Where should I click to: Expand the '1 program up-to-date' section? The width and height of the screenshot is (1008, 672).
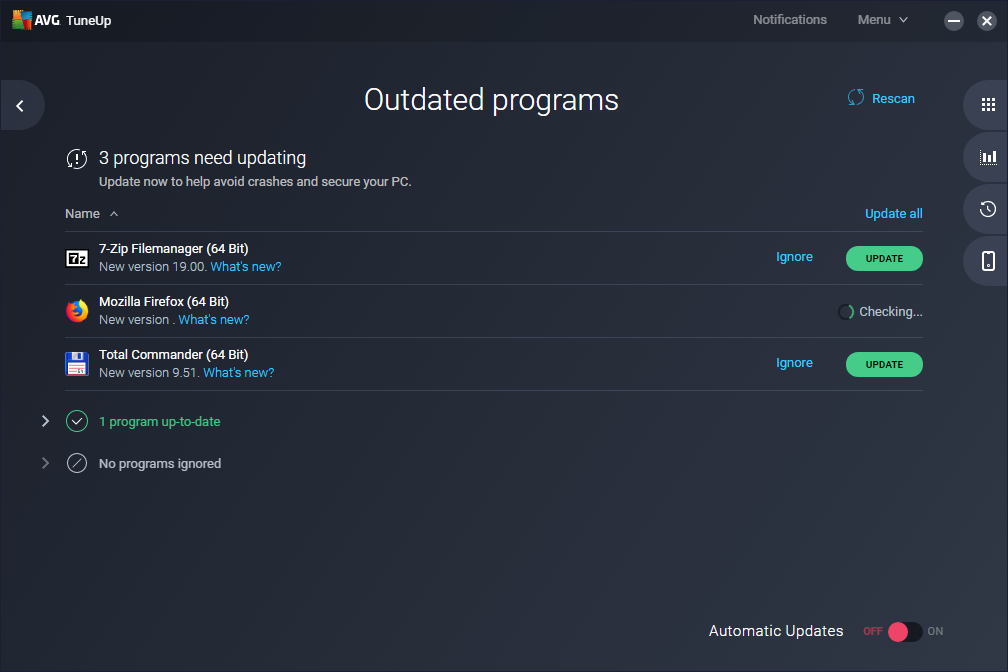(x=45, y=421)
